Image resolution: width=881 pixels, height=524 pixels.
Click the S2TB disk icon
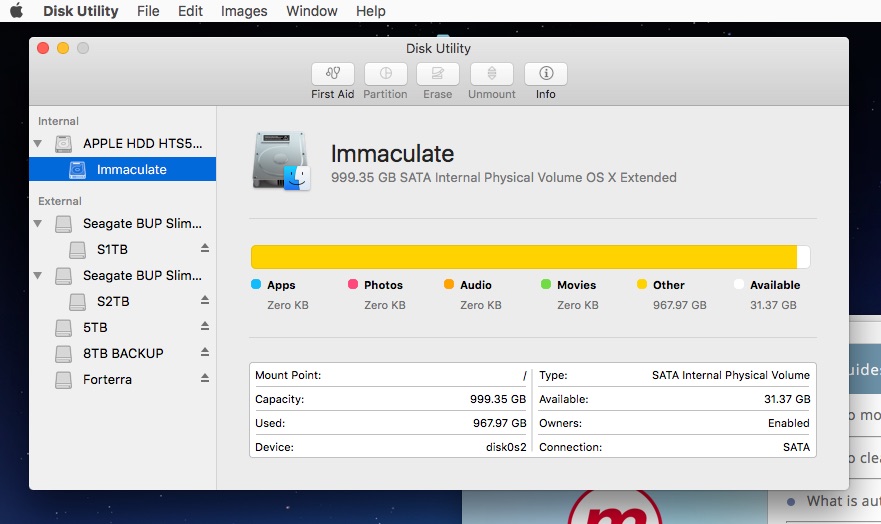click(78, 302)
